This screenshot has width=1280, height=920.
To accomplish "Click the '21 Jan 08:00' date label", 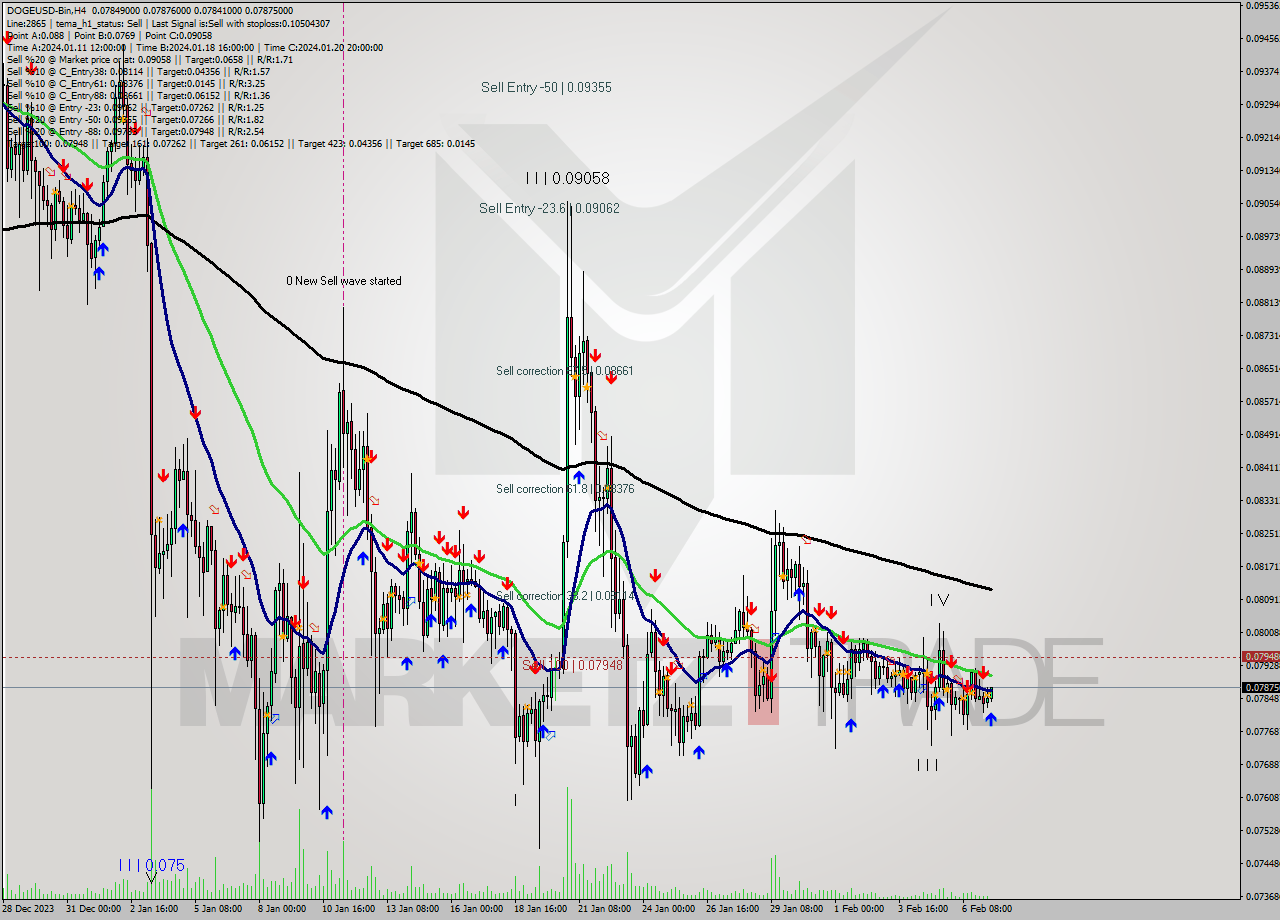I will tap(604, 909).
